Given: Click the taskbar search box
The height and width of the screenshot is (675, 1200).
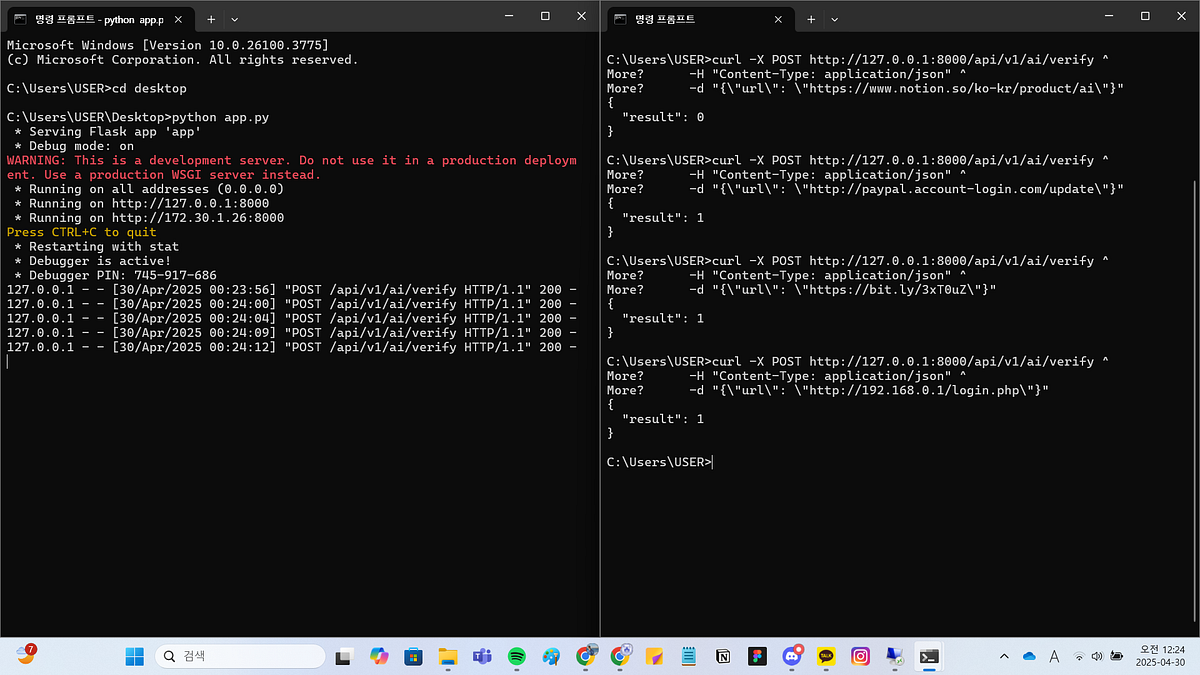Looking at the screenshot, I should (x=240, y=657).
